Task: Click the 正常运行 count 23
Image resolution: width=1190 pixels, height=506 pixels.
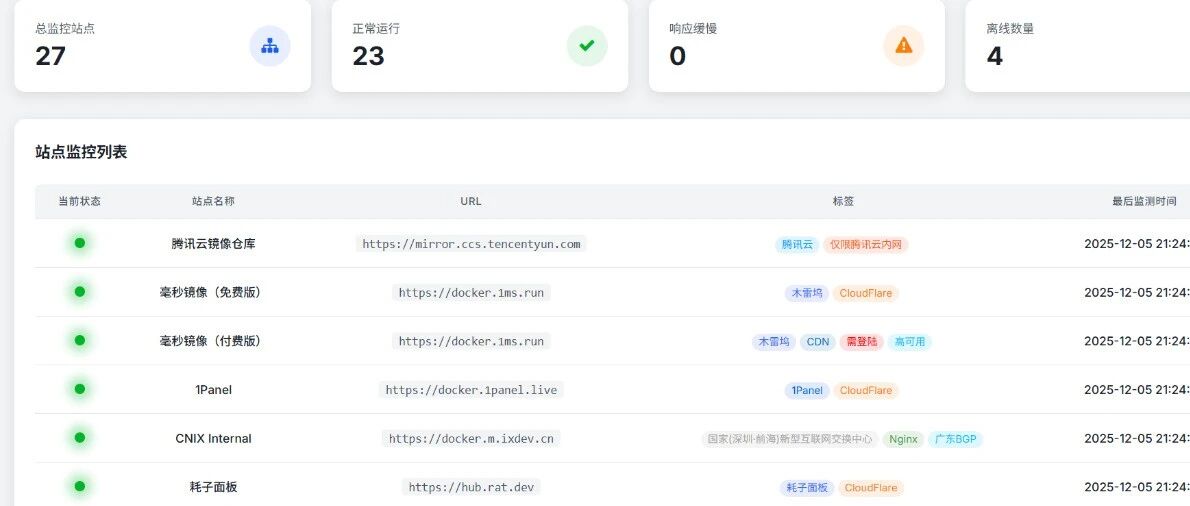Action: click(368, 55)
